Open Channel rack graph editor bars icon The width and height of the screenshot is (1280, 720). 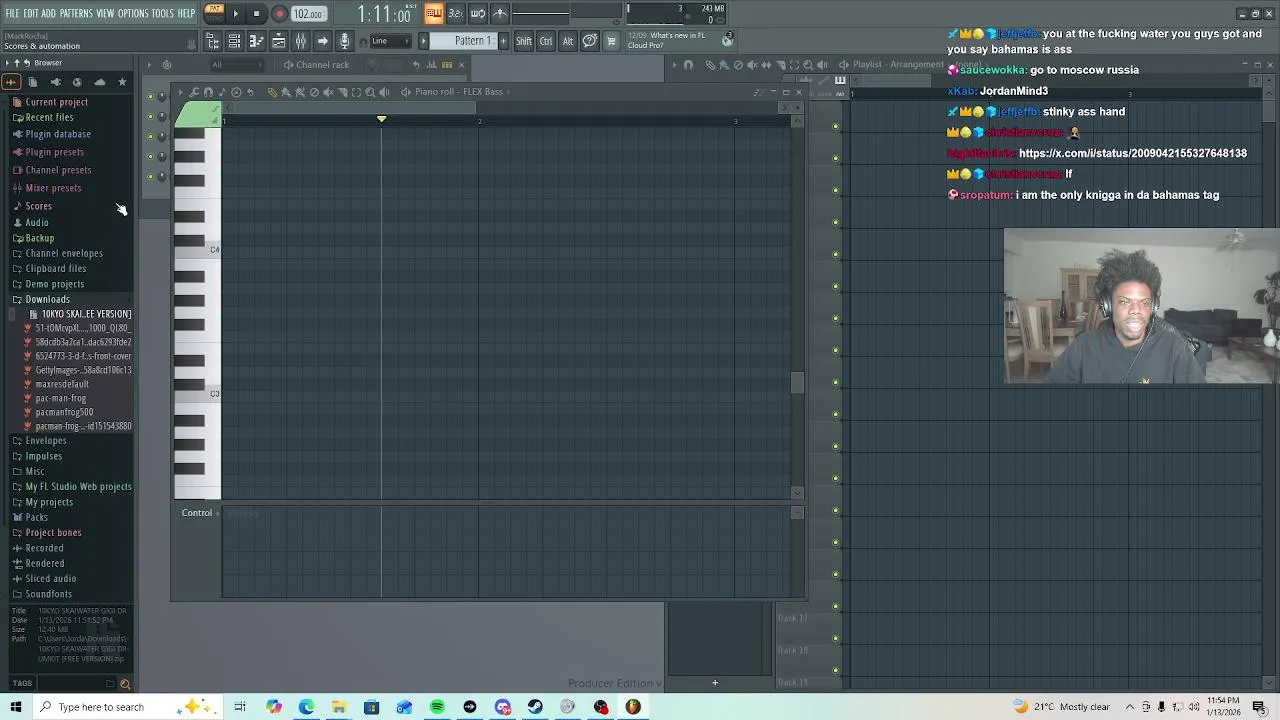click(432, 65)
